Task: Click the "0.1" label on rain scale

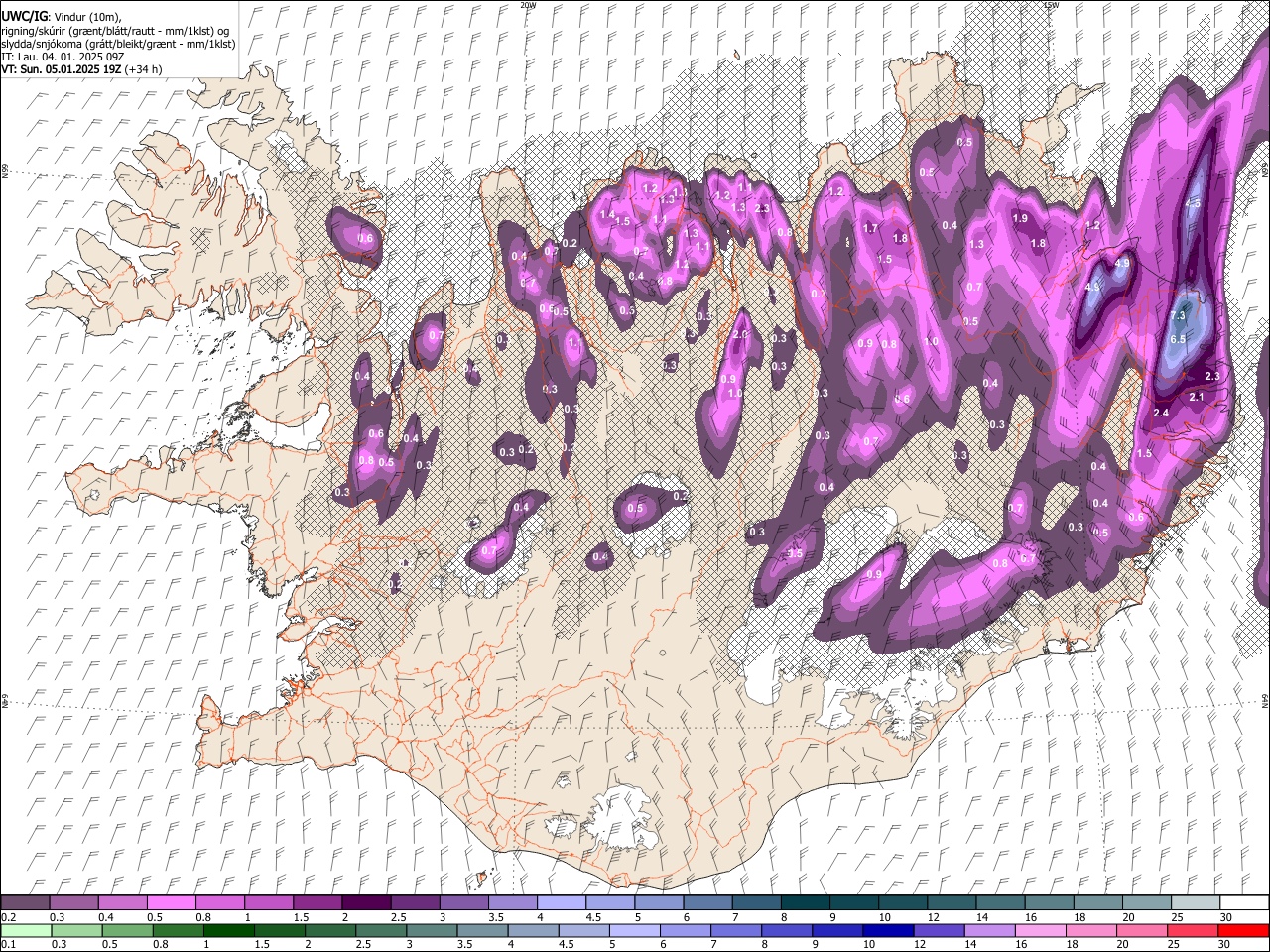Action: (8, 944)
